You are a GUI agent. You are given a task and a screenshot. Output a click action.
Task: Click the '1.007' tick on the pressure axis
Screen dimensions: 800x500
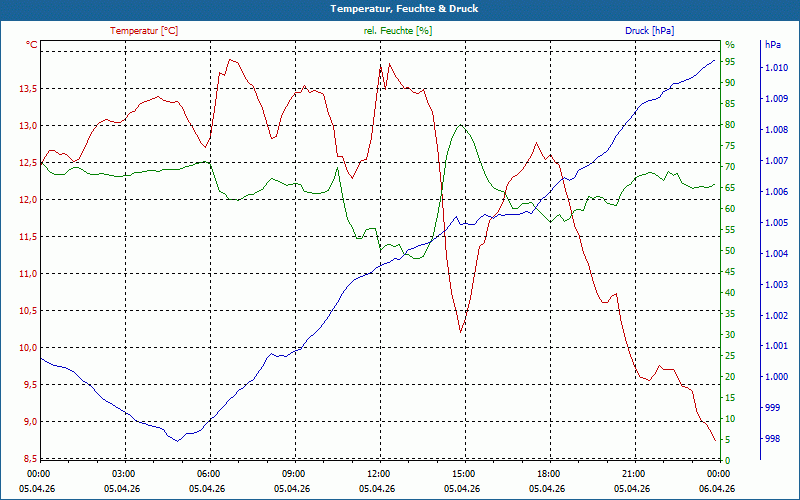point(777,161)
